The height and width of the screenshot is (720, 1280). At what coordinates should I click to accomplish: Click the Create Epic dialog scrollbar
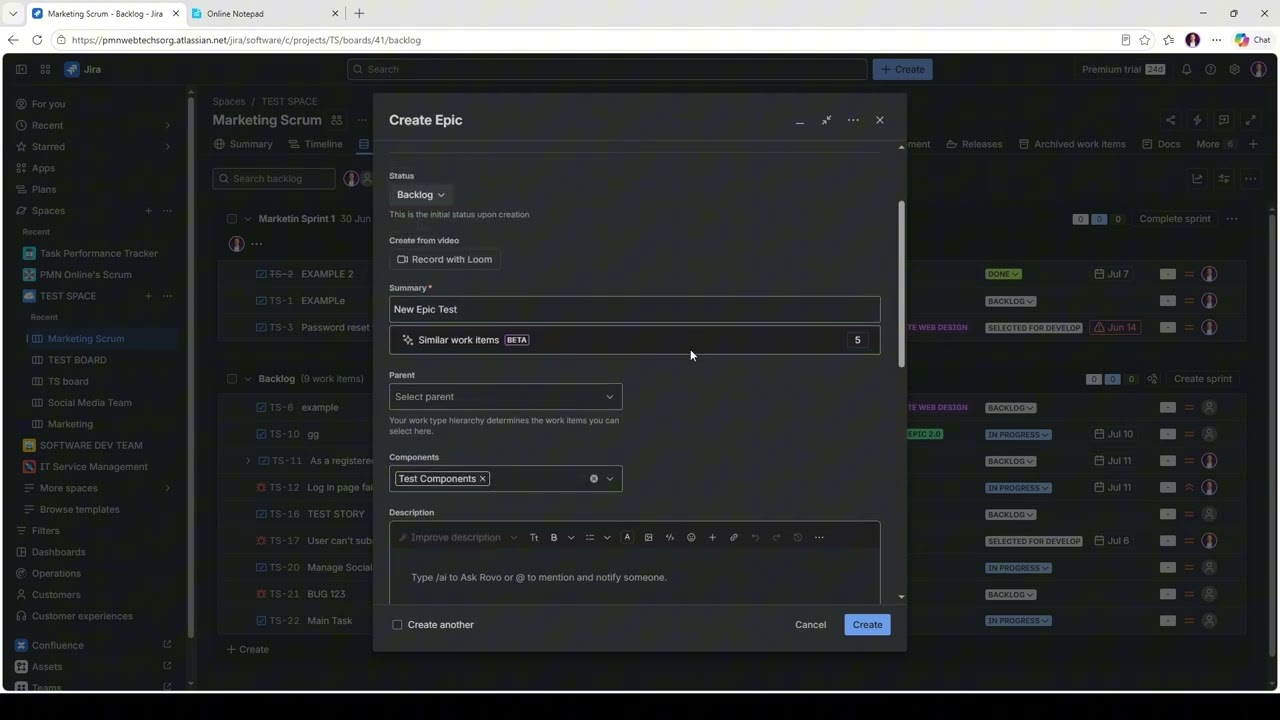(901, 284)
